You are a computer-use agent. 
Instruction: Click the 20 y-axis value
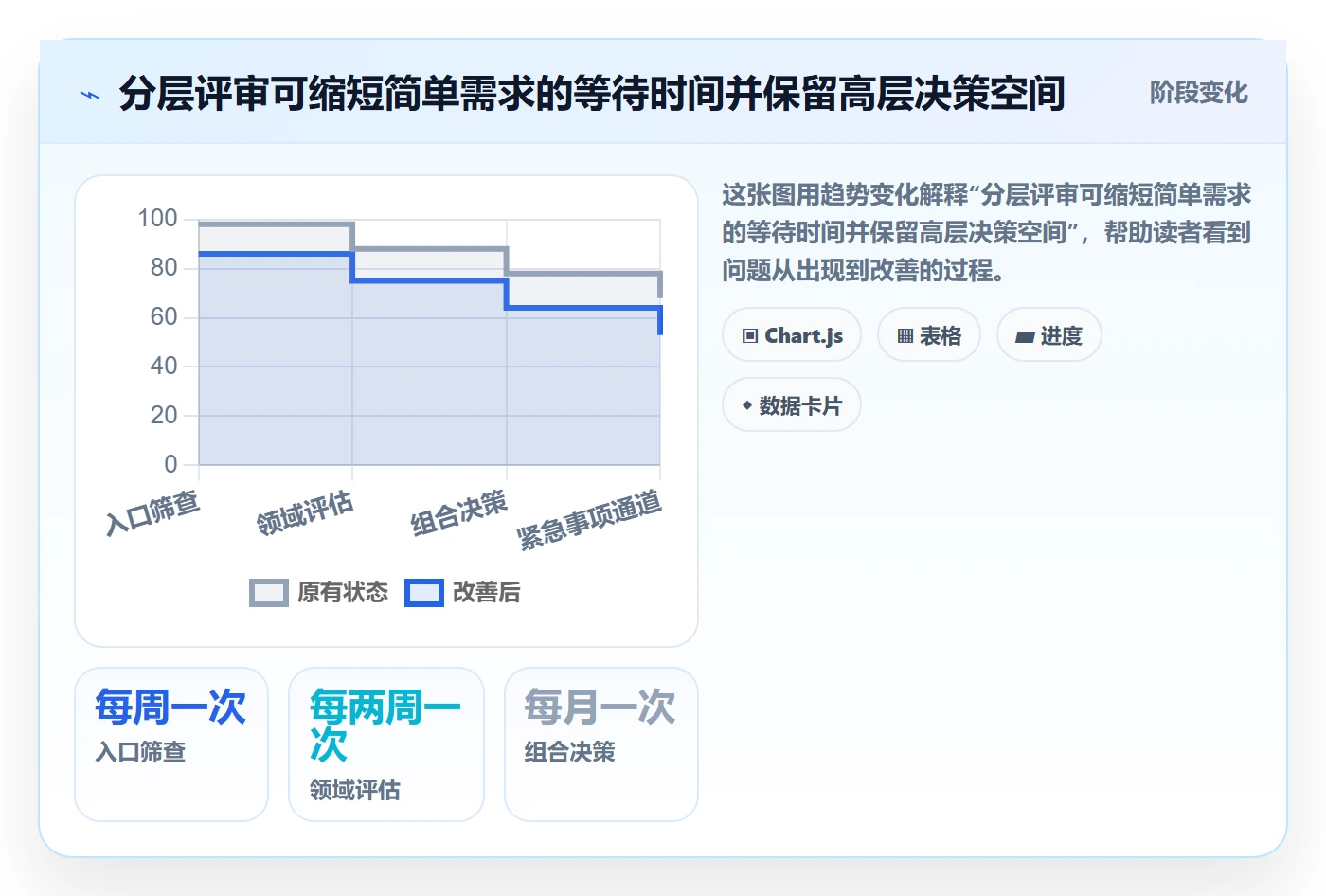coord(164,416)
